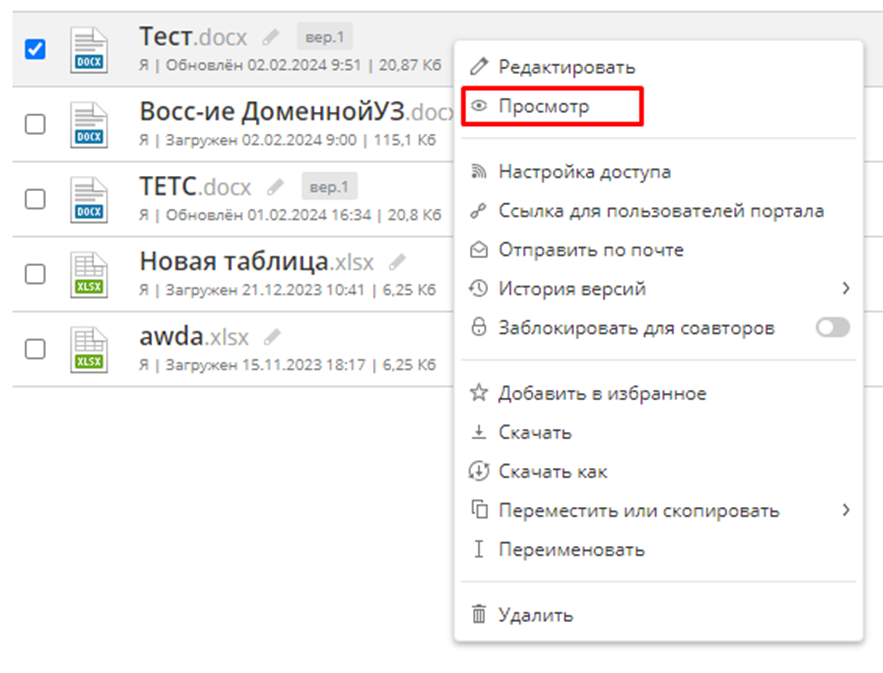Viewport: 883px width, 673px height.
Task: Click the pencil icon next to awda.xlsx
Action: point(272,337)
